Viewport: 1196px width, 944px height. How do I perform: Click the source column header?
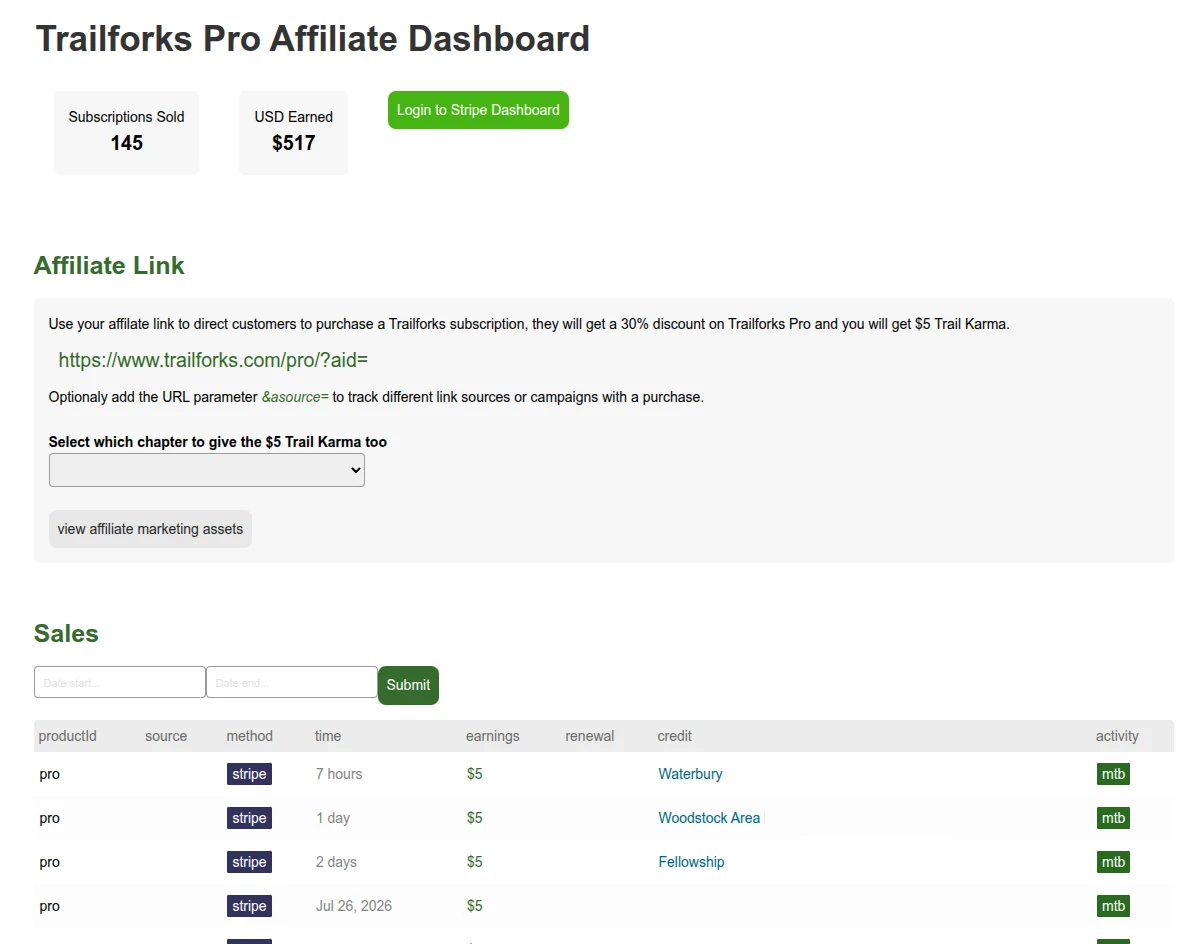pos(166,736)
